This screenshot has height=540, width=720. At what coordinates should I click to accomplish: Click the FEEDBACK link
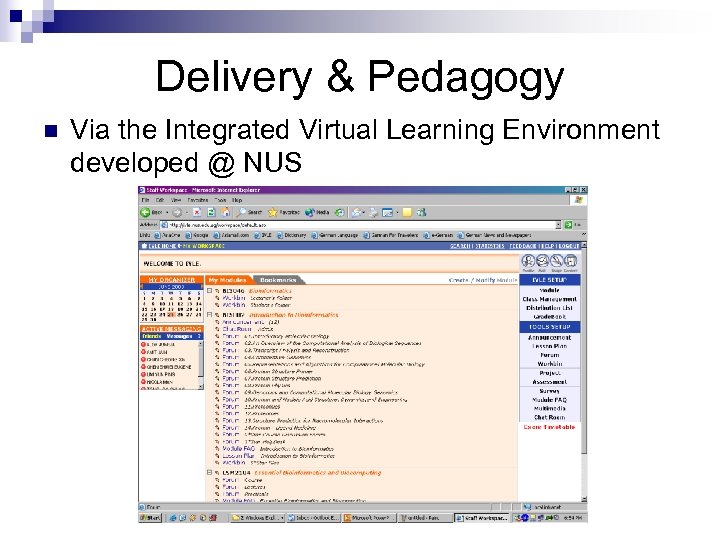pos(523,246)
